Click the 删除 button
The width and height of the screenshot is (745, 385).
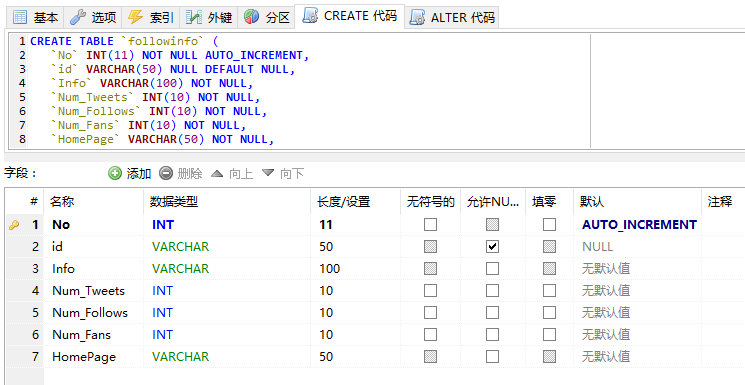click(181, 173)
